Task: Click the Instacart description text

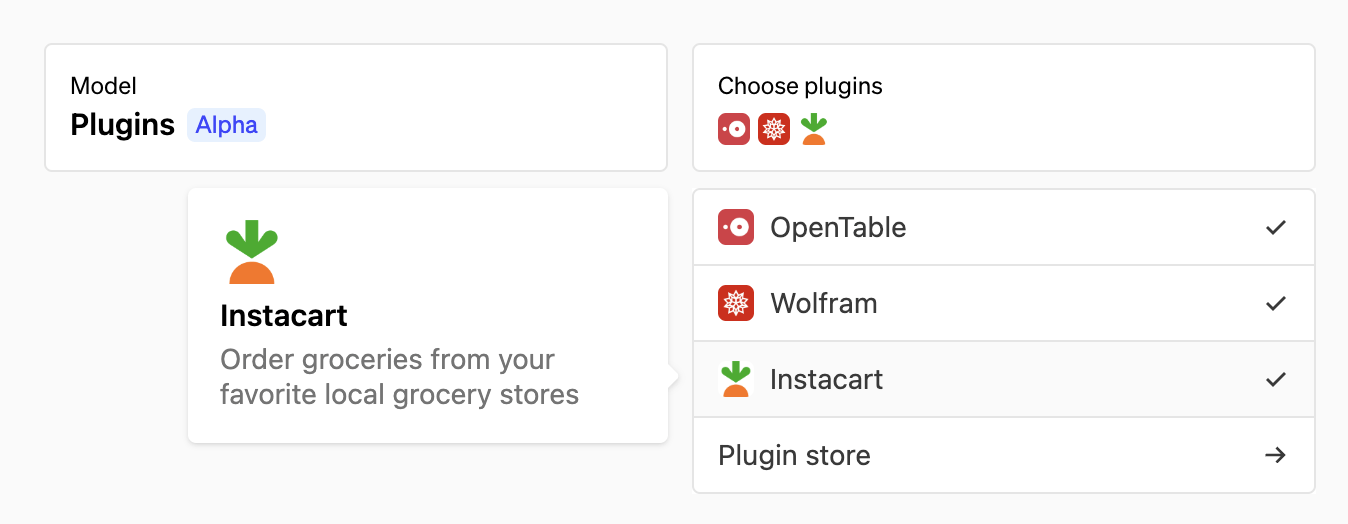Action: [399, 377]
